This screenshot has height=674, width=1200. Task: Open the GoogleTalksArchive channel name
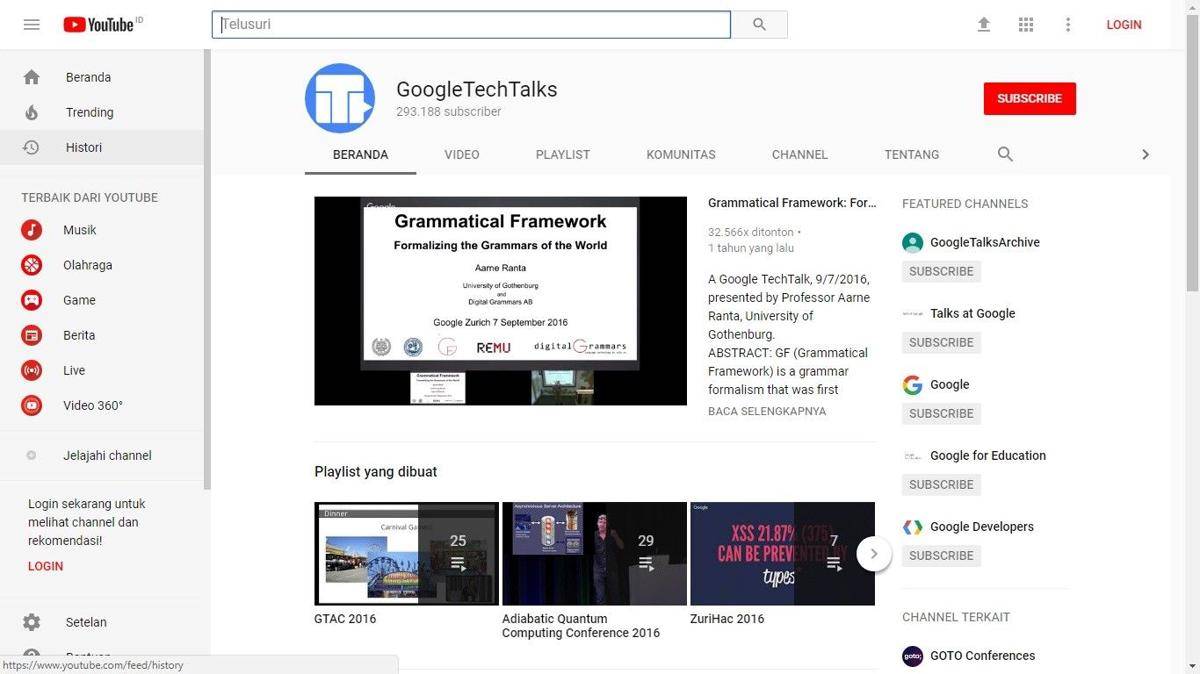tap(985, 242)
